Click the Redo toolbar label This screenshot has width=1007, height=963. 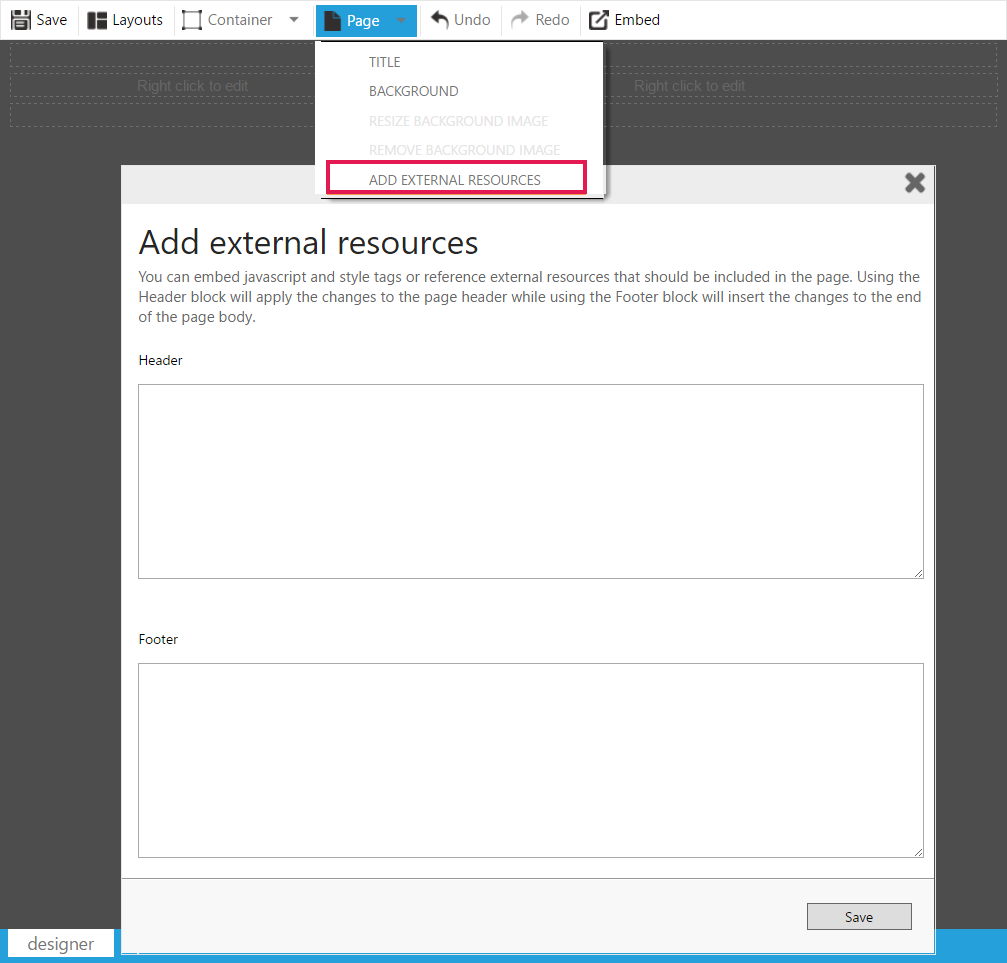[552, 20]
